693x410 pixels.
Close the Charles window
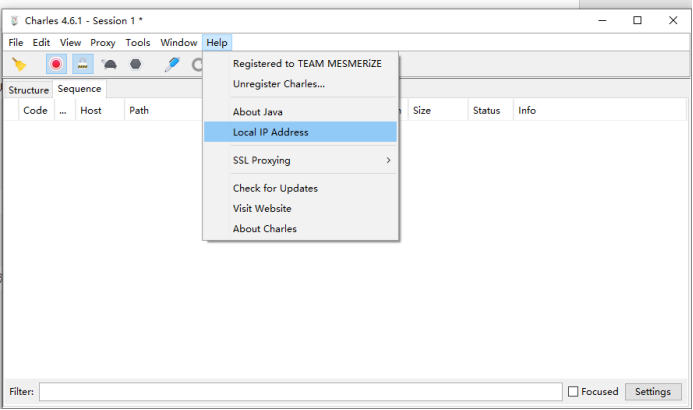tap(673, 20)
